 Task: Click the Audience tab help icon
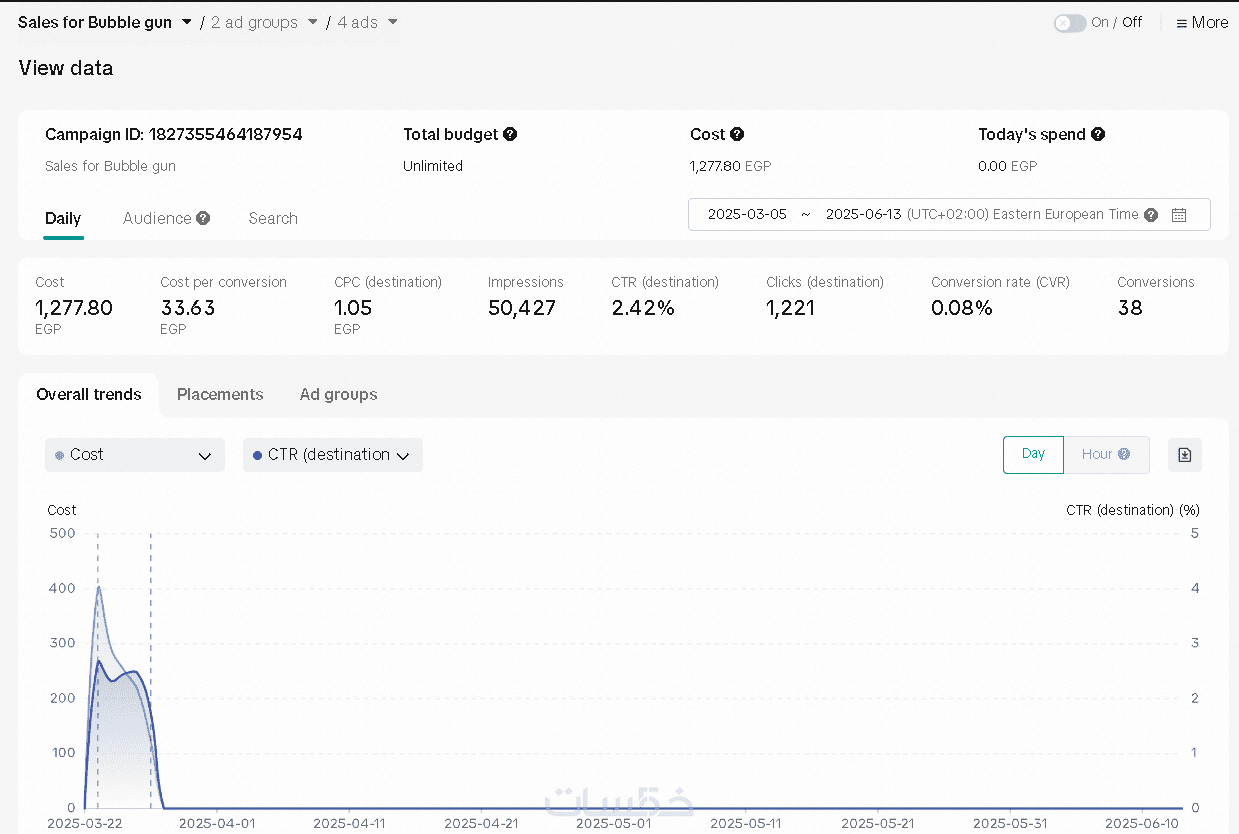[x=203, y=218]
